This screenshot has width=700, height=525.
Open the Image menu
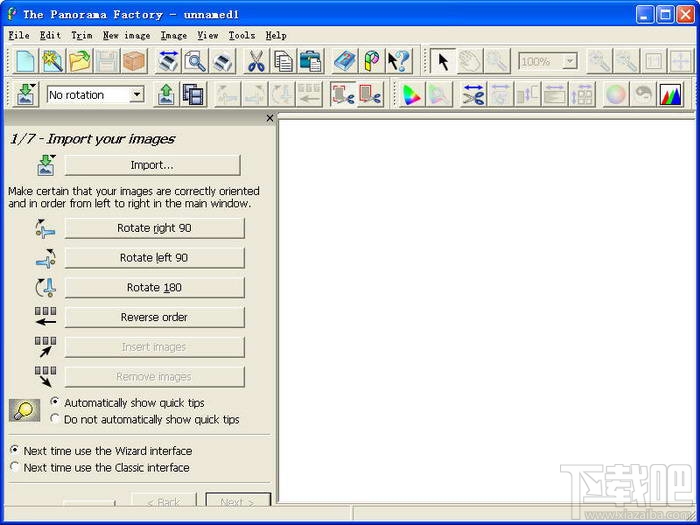pyautogui.click(x=174, y=35)
